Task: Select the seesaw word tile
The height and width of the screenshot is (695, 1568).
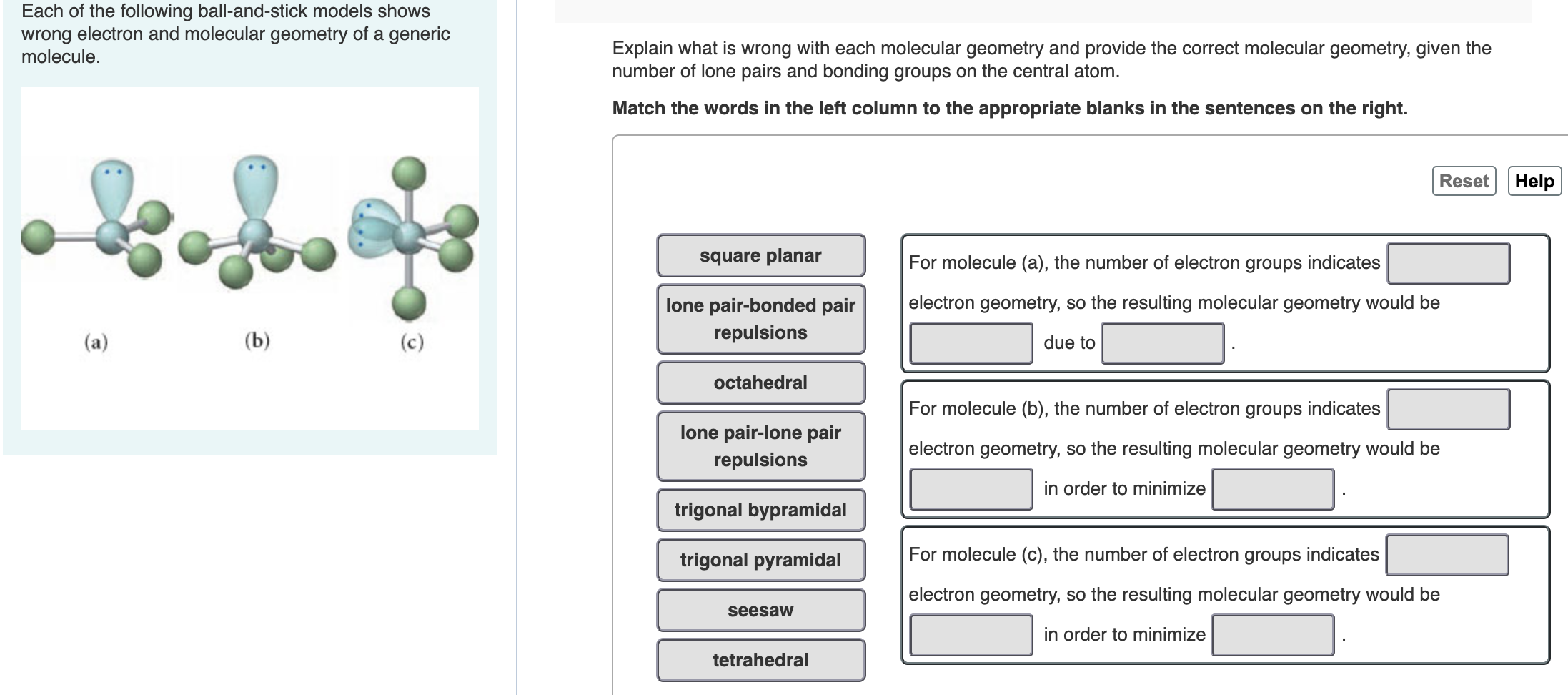Action: pyautogui.click(x=760, y=610)
